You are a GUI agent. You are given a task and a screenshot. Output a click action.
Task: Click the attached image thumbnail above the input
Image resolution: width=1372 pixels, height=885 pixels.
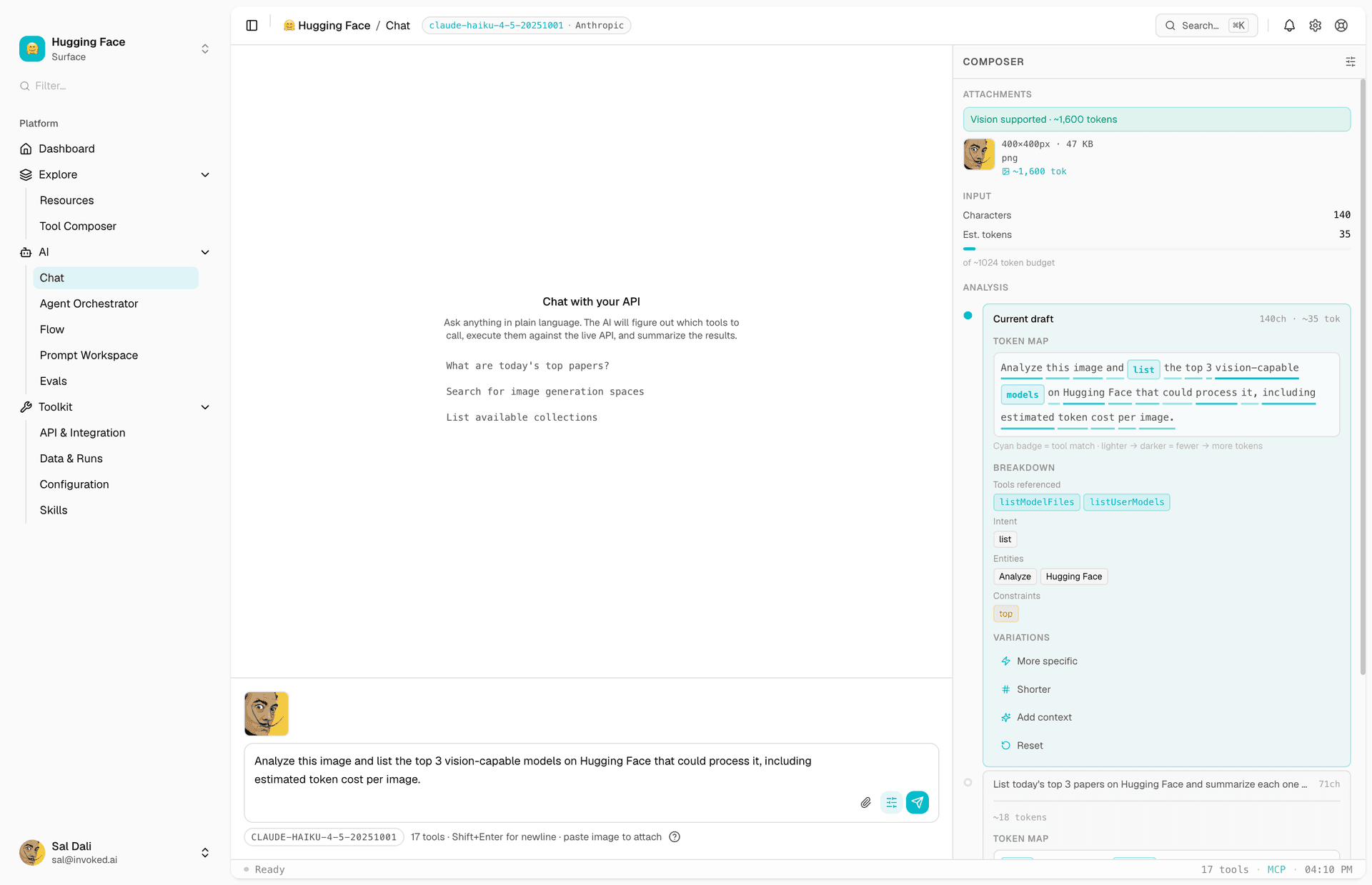(267, 714)
